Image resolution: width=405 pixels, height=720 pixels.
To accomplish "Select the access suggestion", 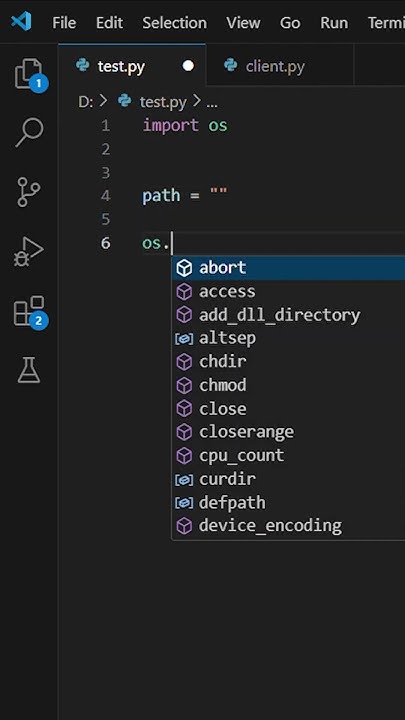I will 288,292.
